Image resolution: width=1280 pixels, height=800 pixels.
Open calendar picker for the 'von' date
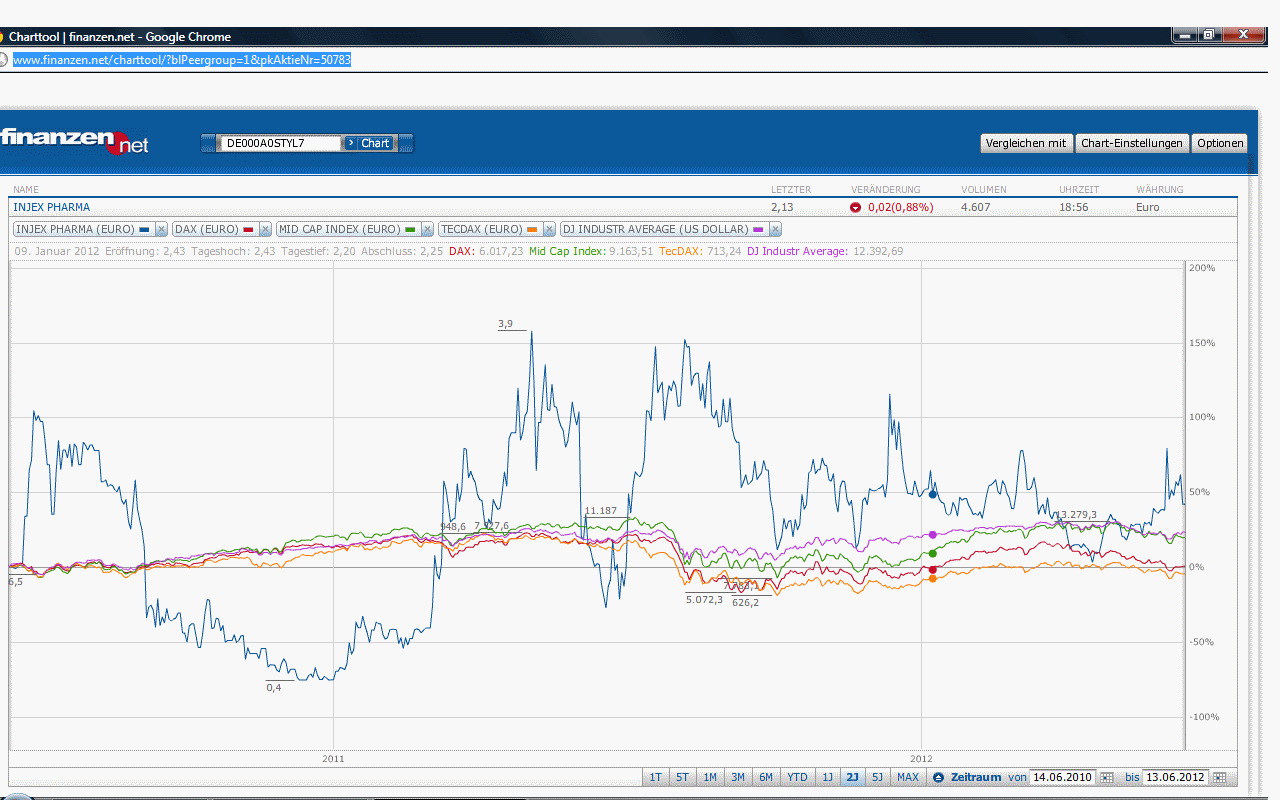tap(1106, 777)
